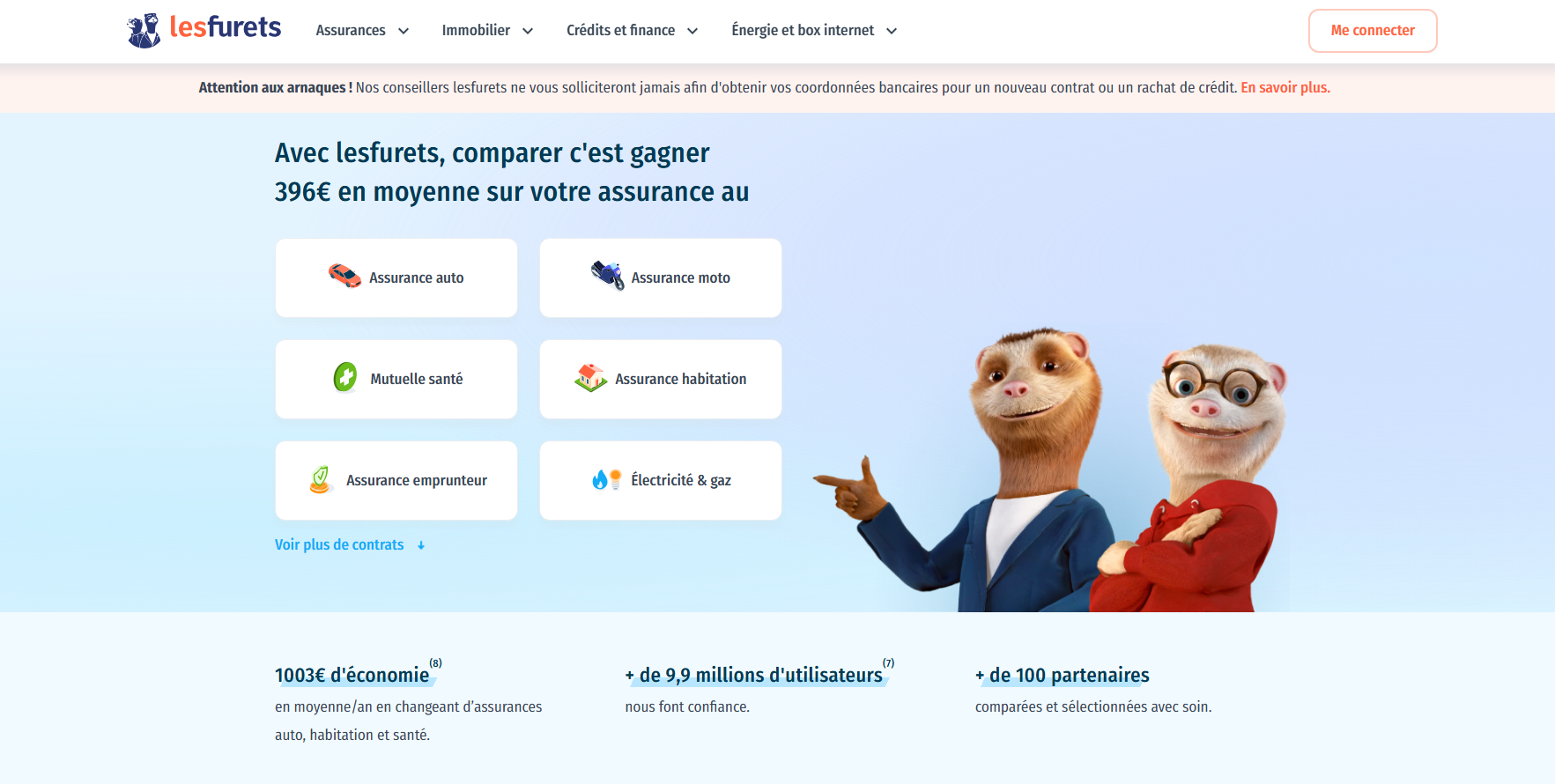The height and width of the screenshot is (784, 1555).
Task: Select the Assurance emprunteur checkmark icon
Action: point(321,479)
